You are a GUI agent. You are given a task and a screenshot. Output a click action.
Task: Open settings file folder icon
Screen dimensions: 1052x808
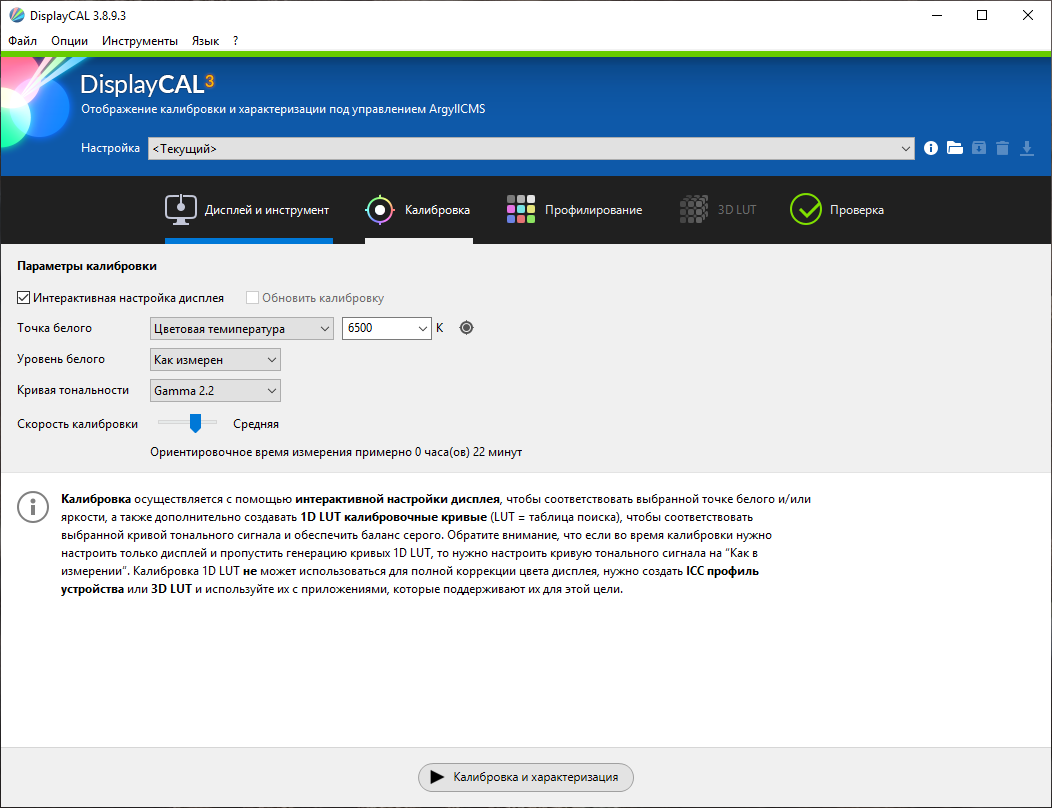point(955,148)
